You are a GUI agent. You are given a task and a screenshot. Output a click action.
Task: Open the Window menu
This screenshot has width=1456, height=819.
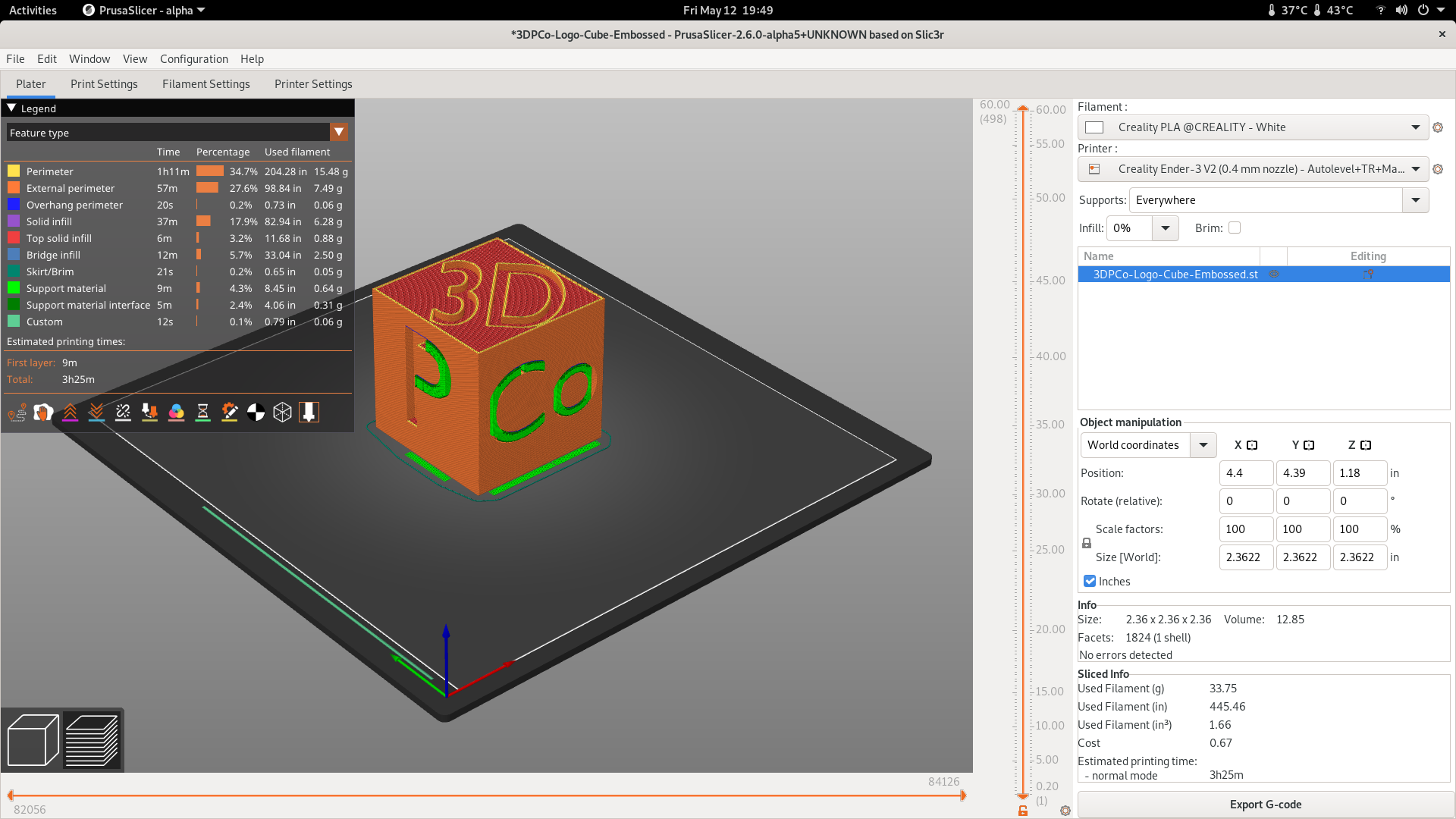tap(89, 59)
